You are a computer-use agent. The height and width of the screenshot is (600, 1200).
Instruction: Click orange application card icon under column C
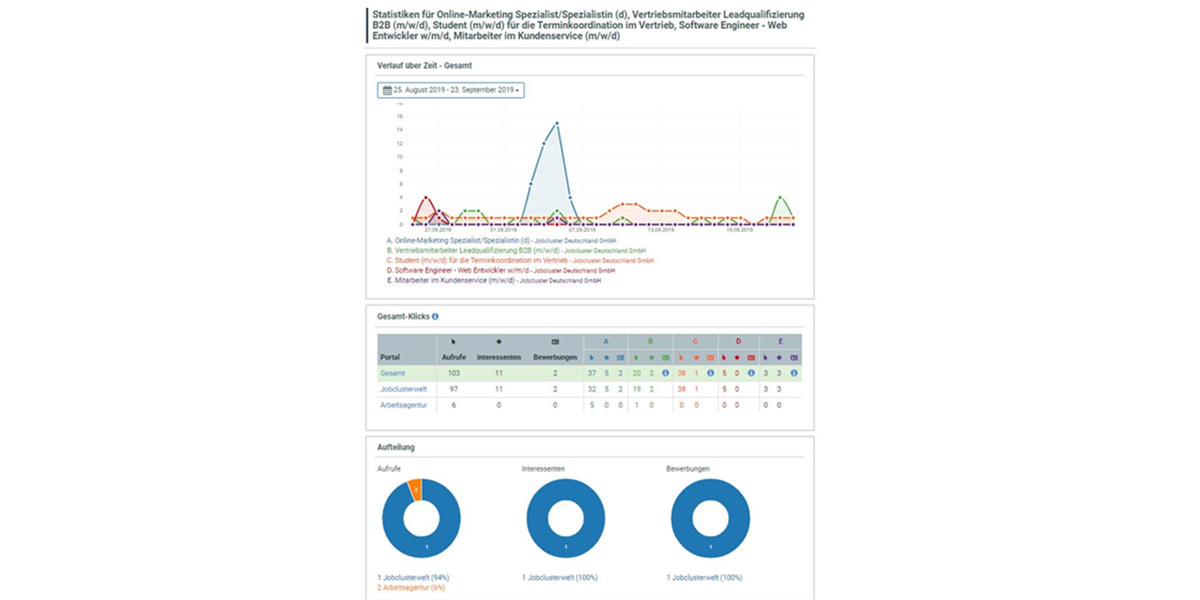pyautogui.click(x=710, y=357)
